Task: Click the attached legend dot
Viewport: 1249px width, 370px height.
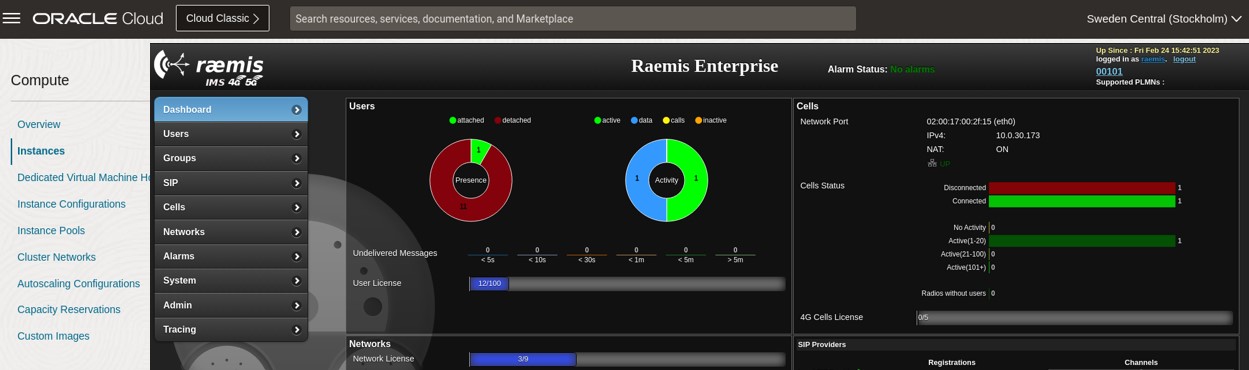Action: pyautogui.click(x=453, y=120)
